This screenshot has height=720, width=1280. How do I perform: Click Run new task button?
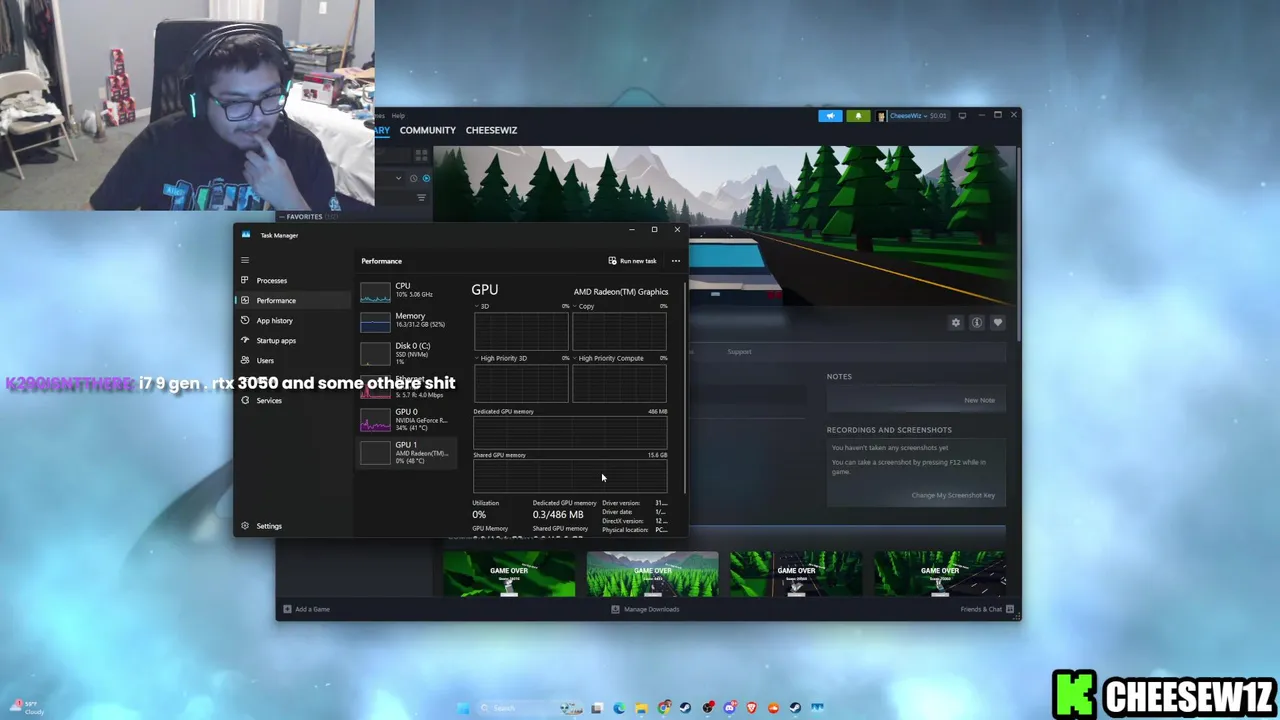tap(632, 261)
